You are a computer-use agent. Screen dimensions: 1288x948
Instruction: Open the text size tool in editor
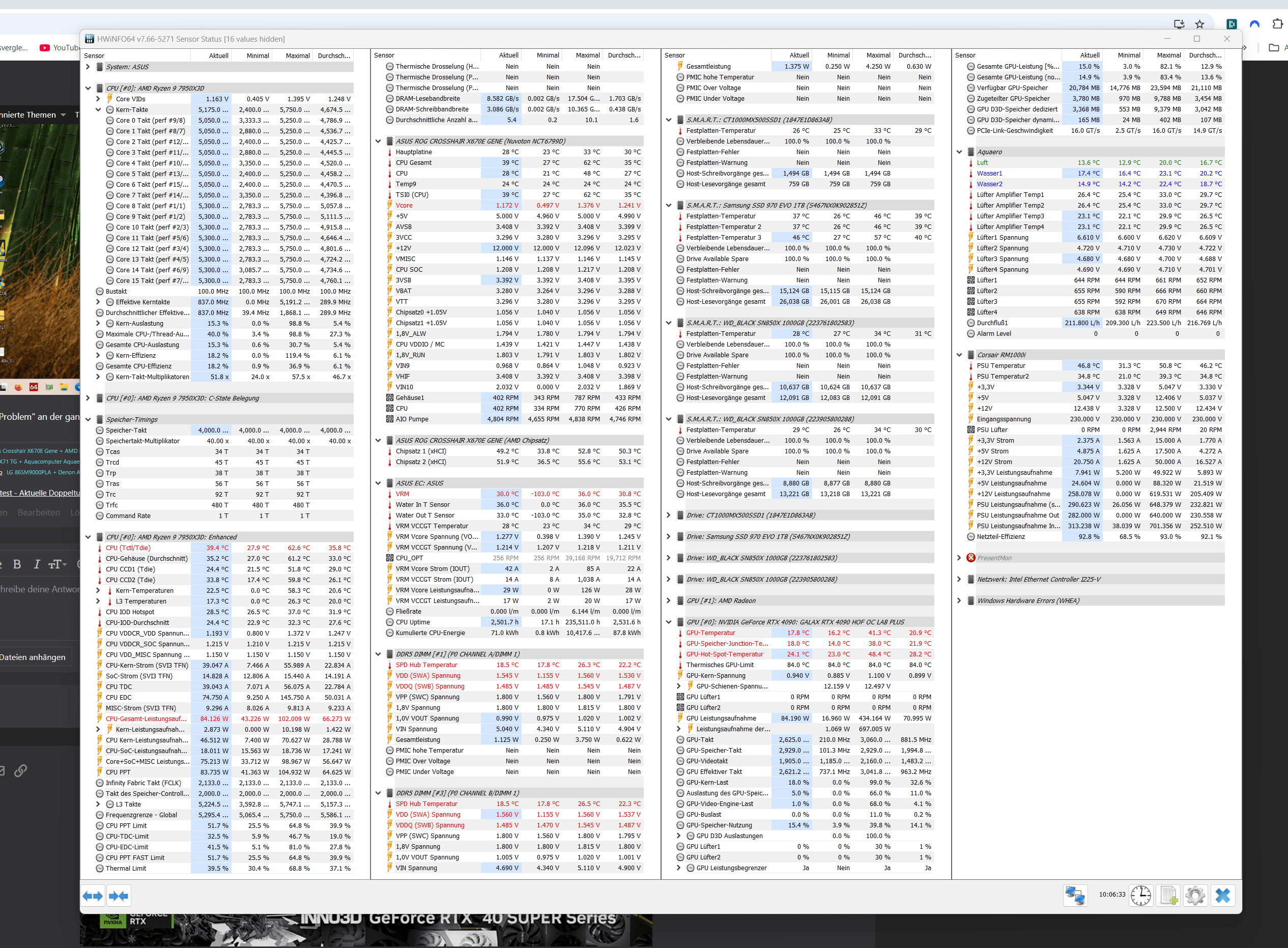57,564
